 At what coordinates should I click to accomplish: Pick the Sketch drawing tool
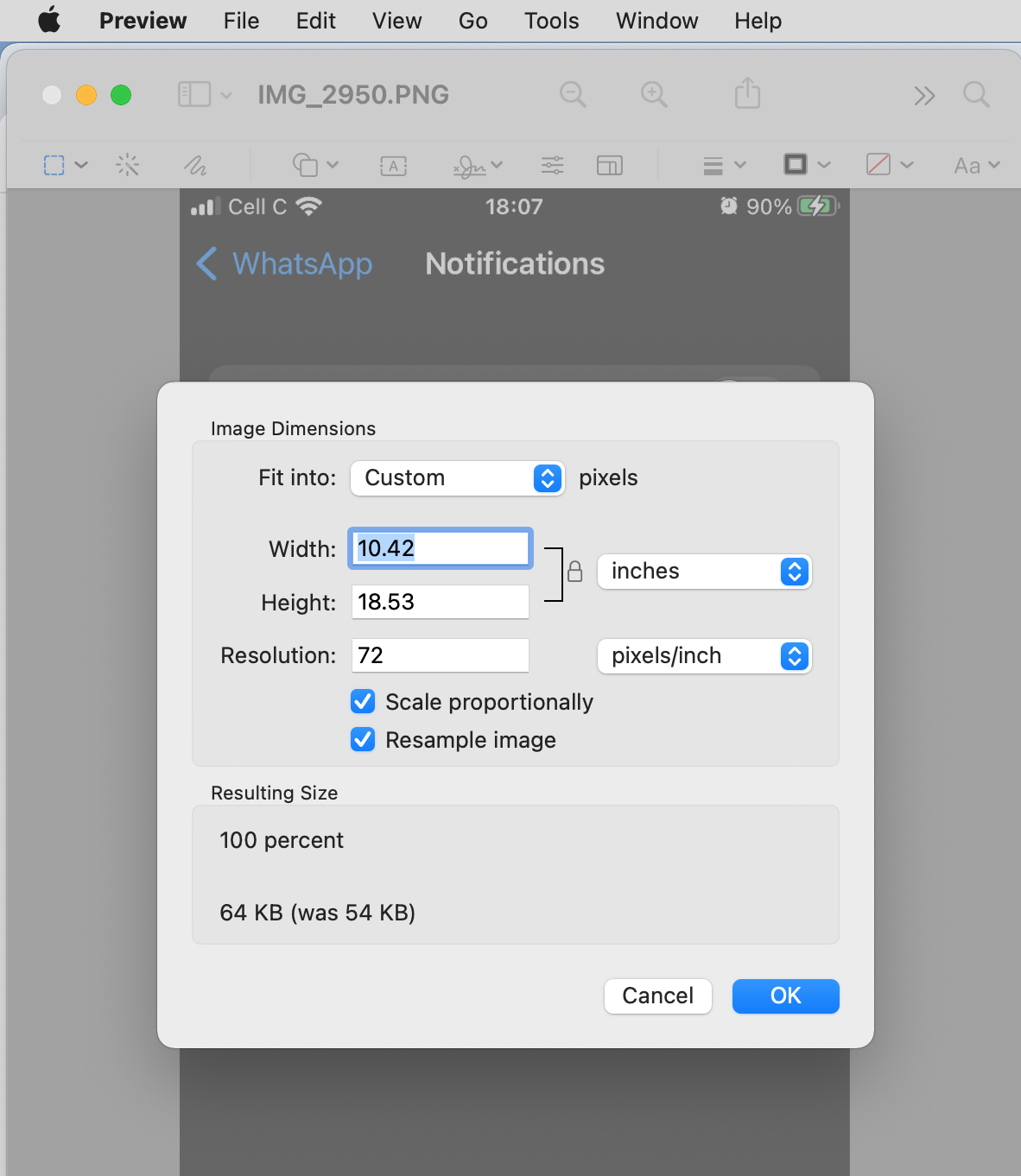194,164
